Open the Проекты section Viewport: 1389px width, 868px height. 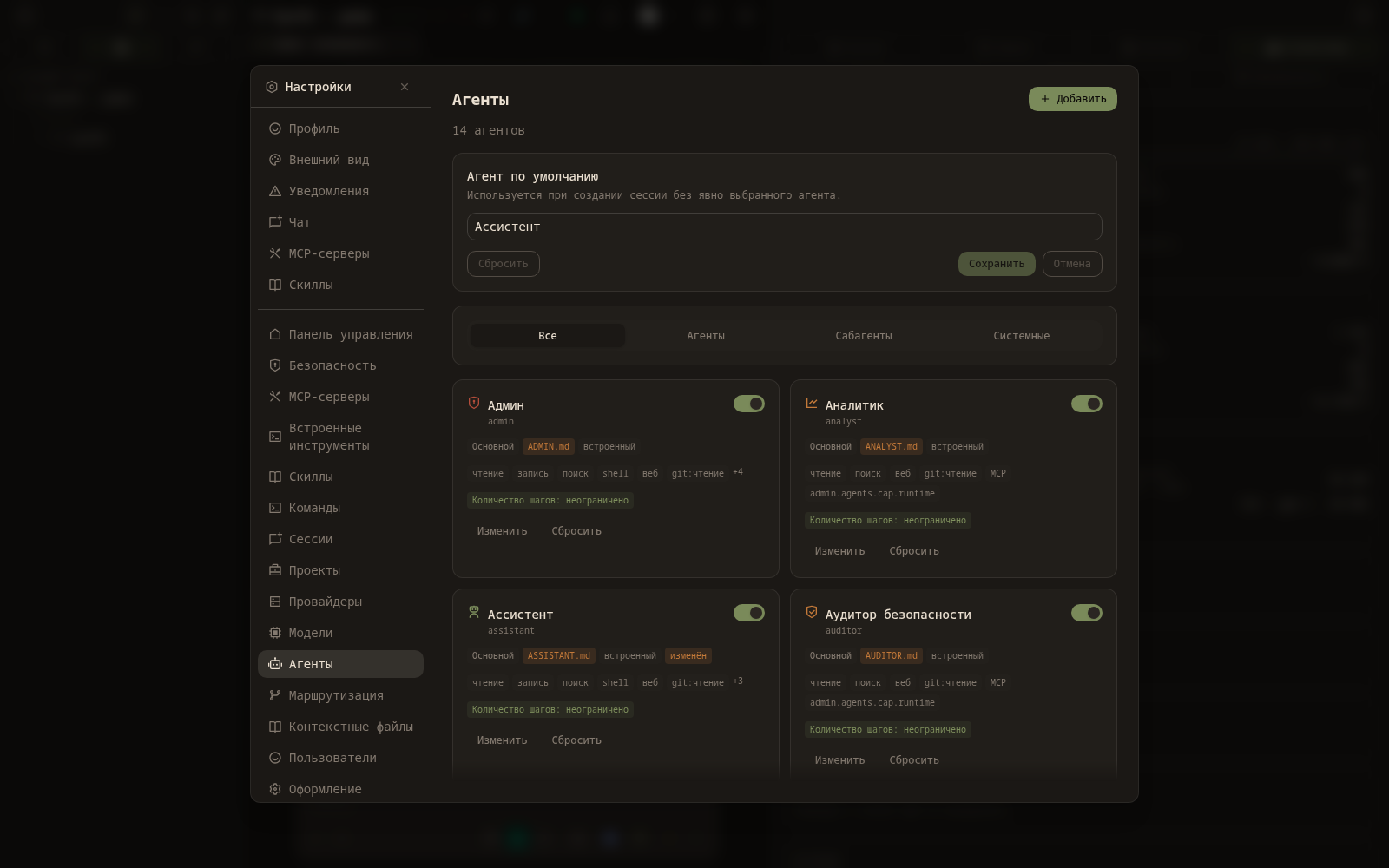coord(340,570)
